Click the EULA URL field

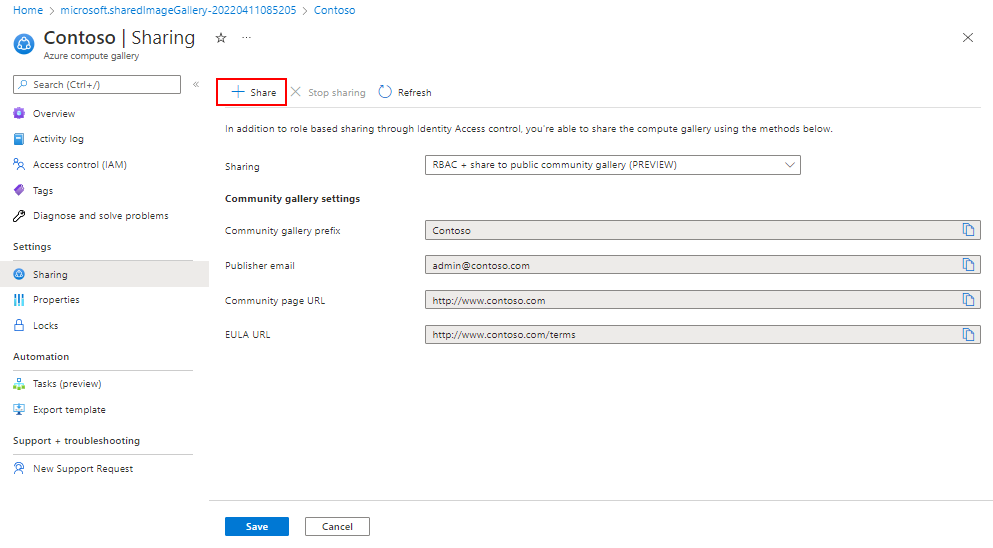click(x=702, y=335)
